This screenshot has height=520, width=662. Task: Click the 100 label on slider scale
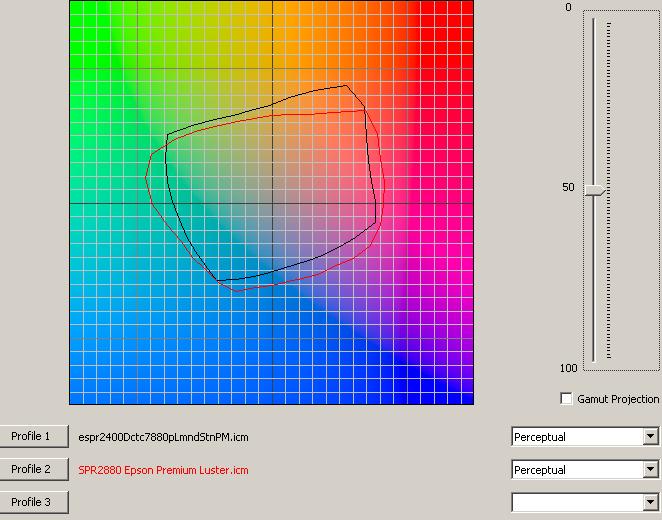[568, 368]
